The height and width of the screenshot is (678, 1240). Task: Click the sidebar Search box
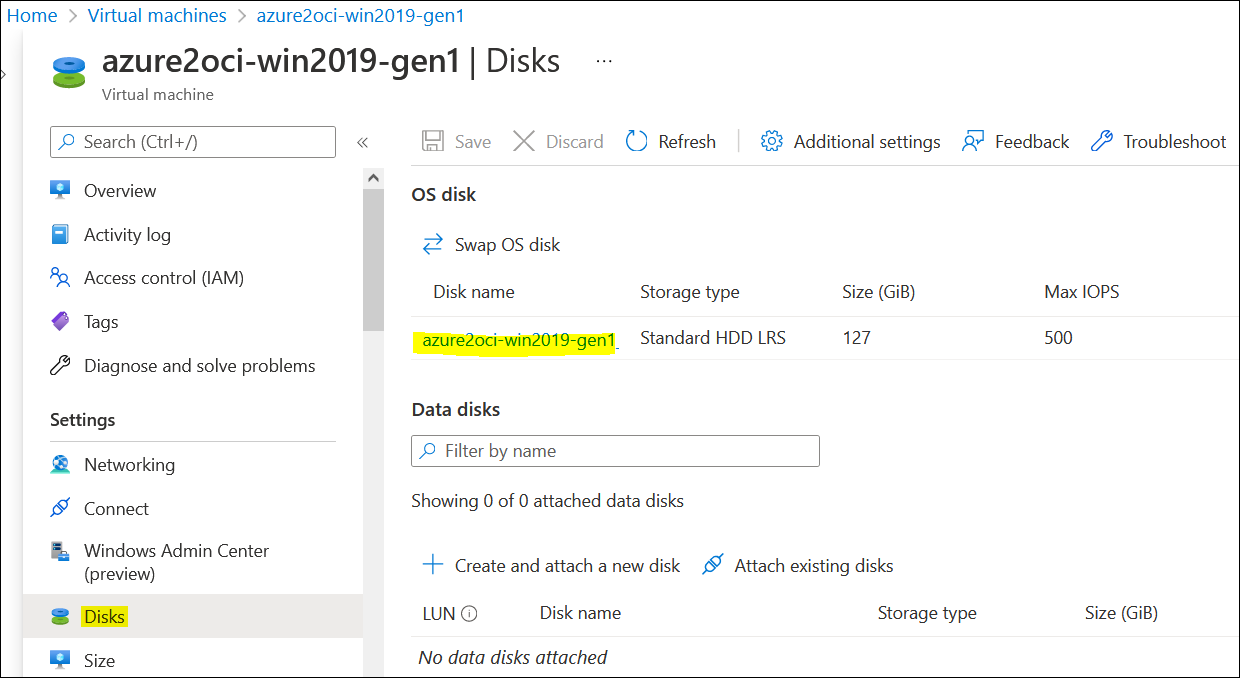(x=193, y=142)
